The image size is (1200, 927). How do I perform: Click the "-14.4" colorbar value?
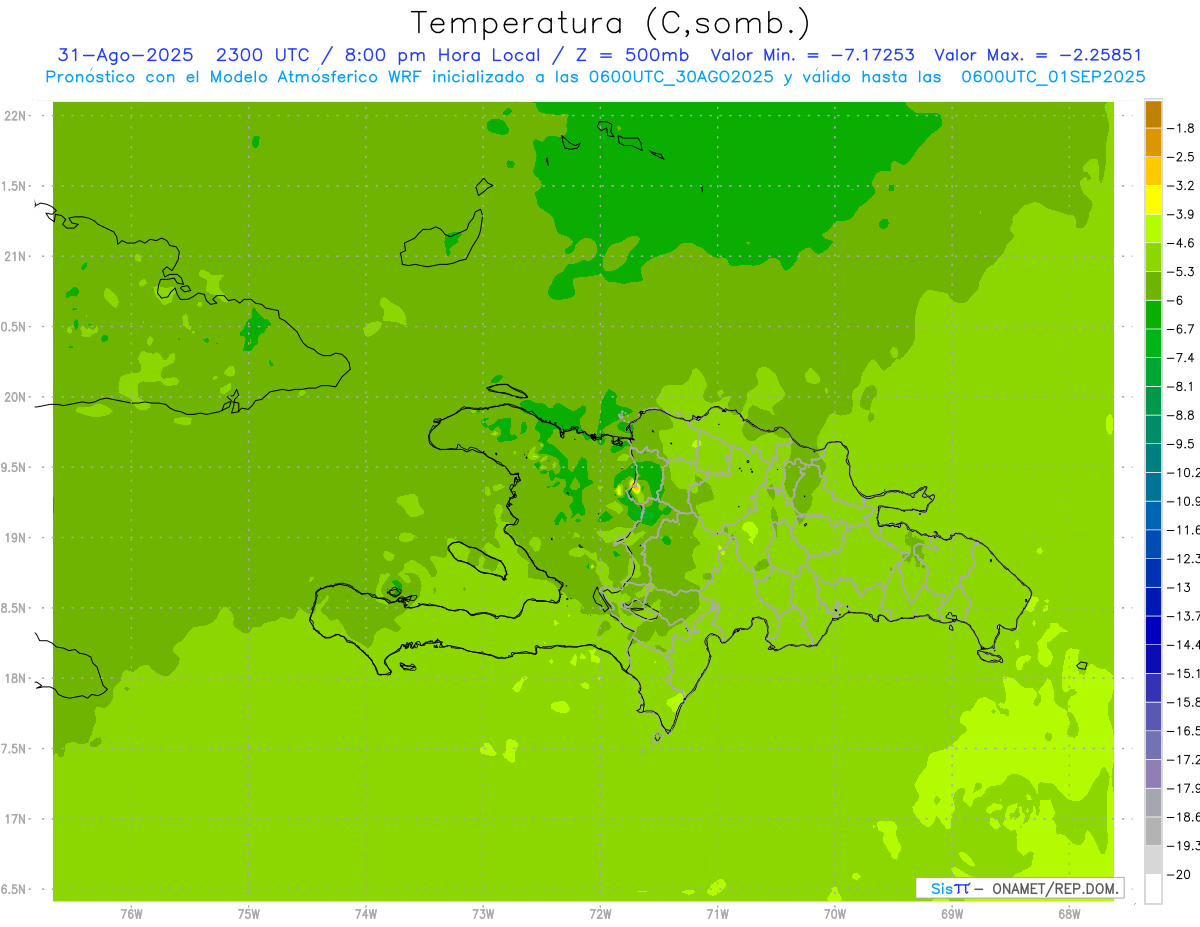[x=1183, y=645]
